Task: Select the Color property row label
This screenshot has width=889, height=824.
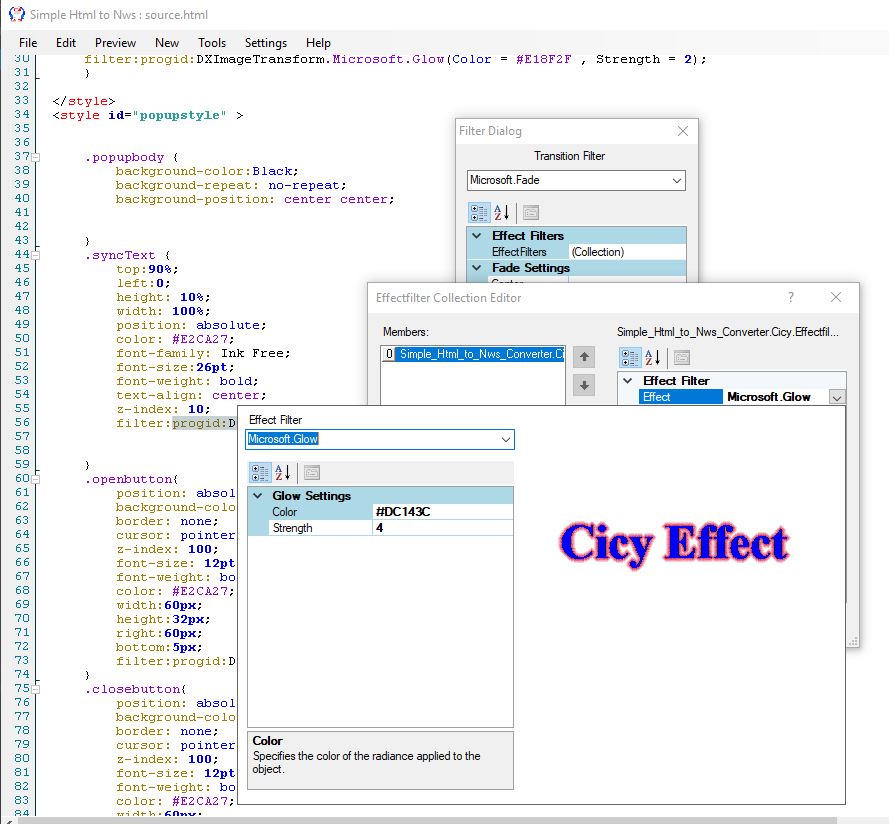Action: pyautogui.click(x=320, y=512)
